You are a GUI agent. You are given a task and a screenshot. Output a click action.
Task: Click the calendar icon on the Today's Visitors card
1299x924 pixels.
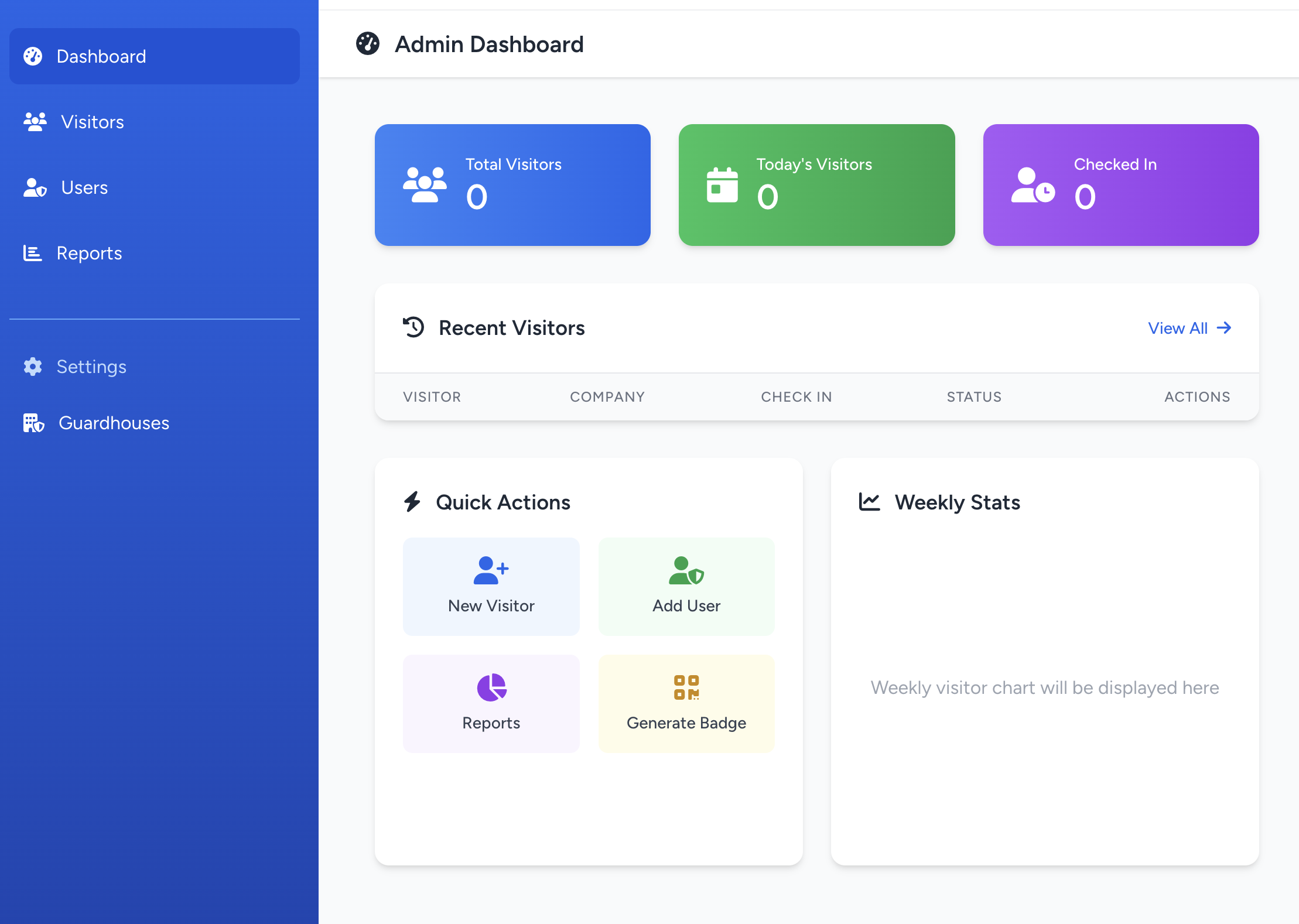click(x=722, y=185)
